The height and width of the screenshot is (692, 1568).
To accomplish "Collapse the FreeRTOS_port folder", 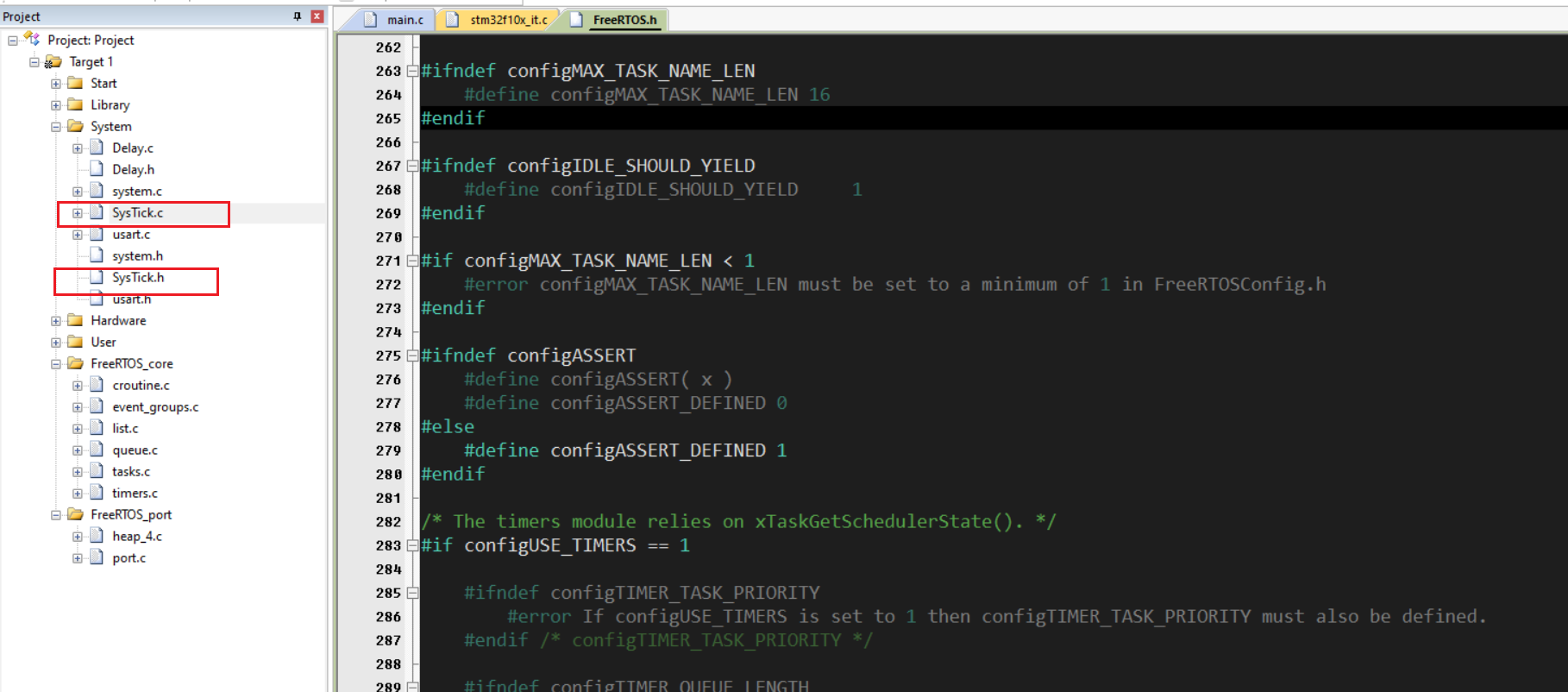I will (x=56, y=515).
